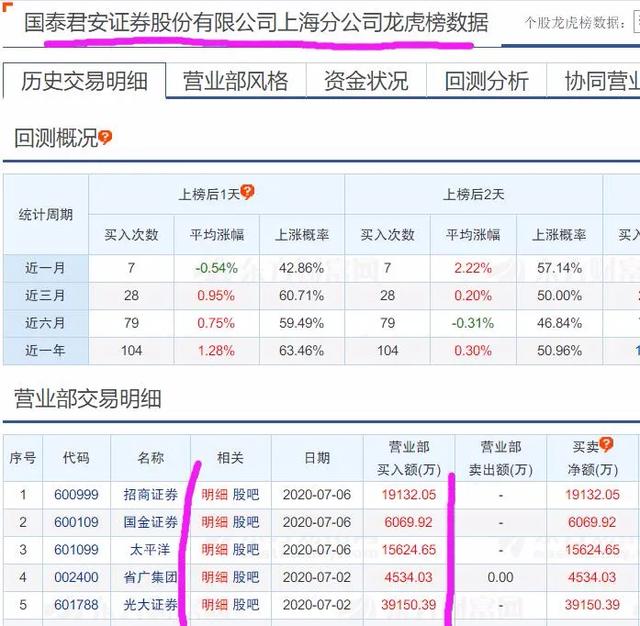Click the 营业部买入额(万) column header
This screenshot has height=626, width=640.
[x=409, y=458]
